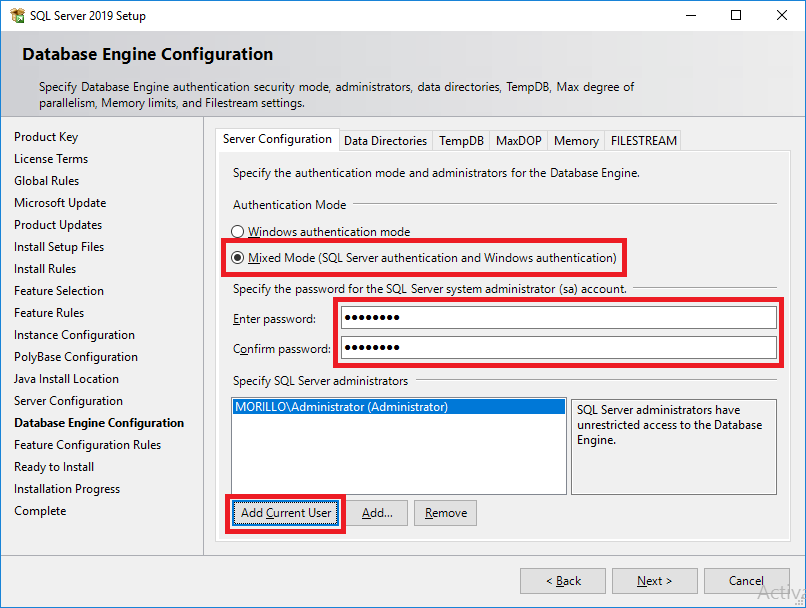Screen dimensions: 806x608
Task: Open the Data Directories tab
Action: pos(386,141)
